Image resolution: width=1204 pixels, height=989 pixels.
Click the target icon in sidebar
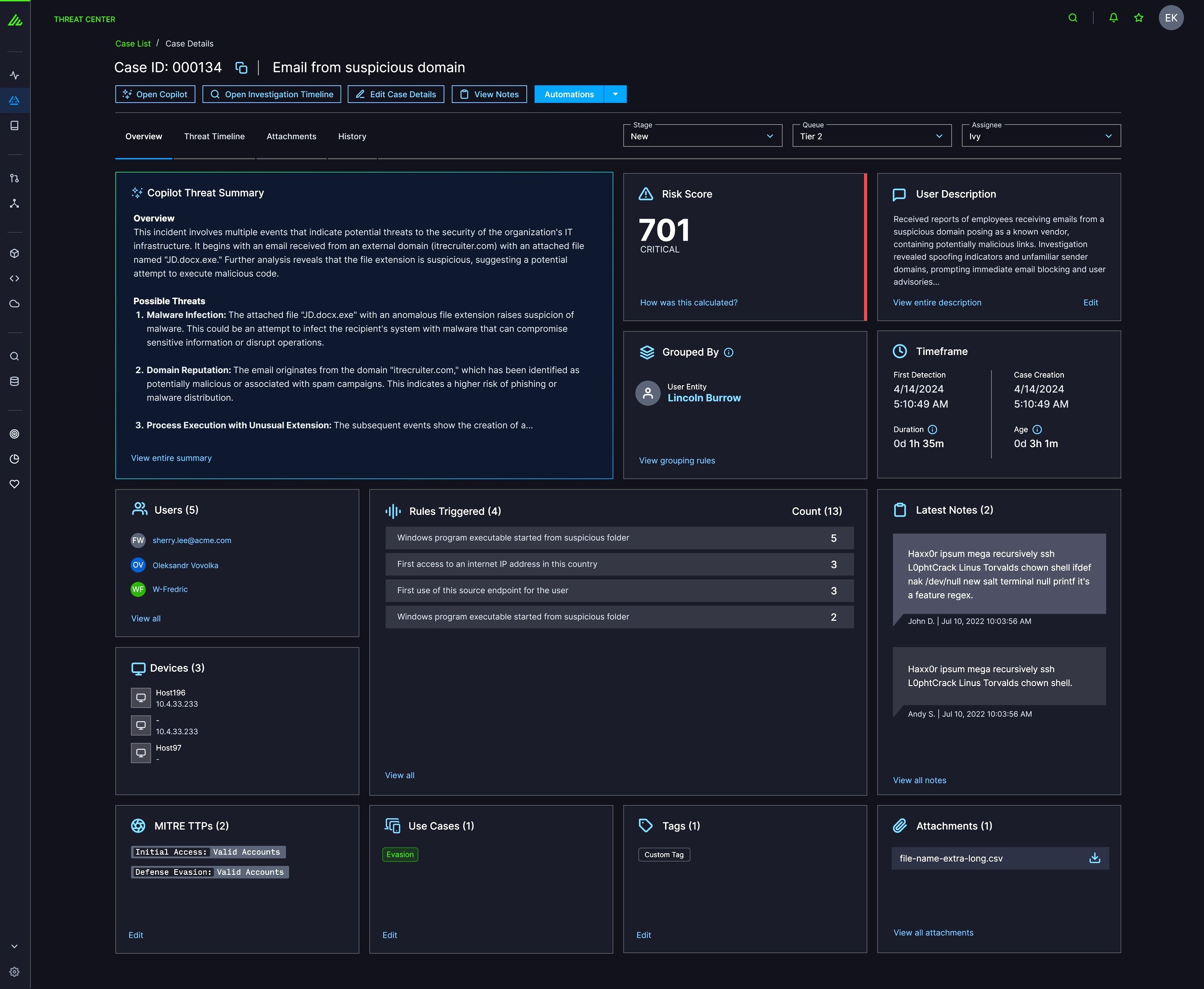15,434
